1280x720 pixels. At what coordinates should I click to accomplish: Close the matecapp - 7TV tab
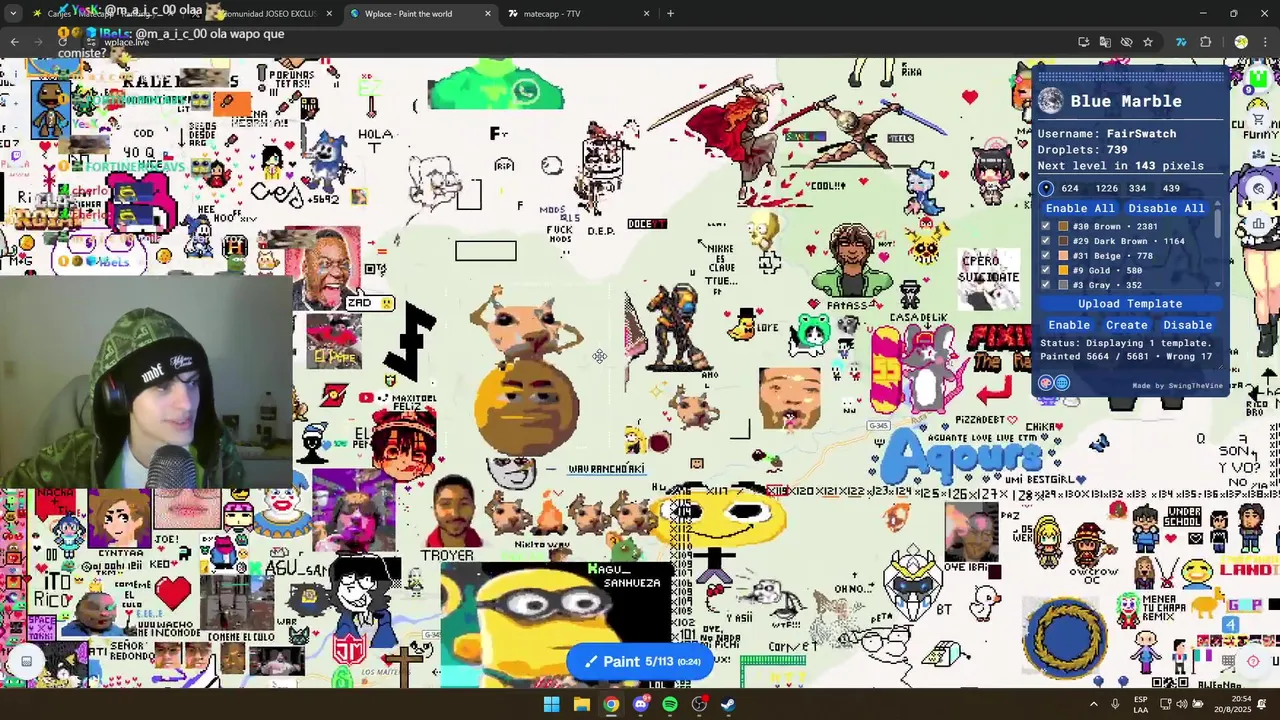[x=646, y=14]
